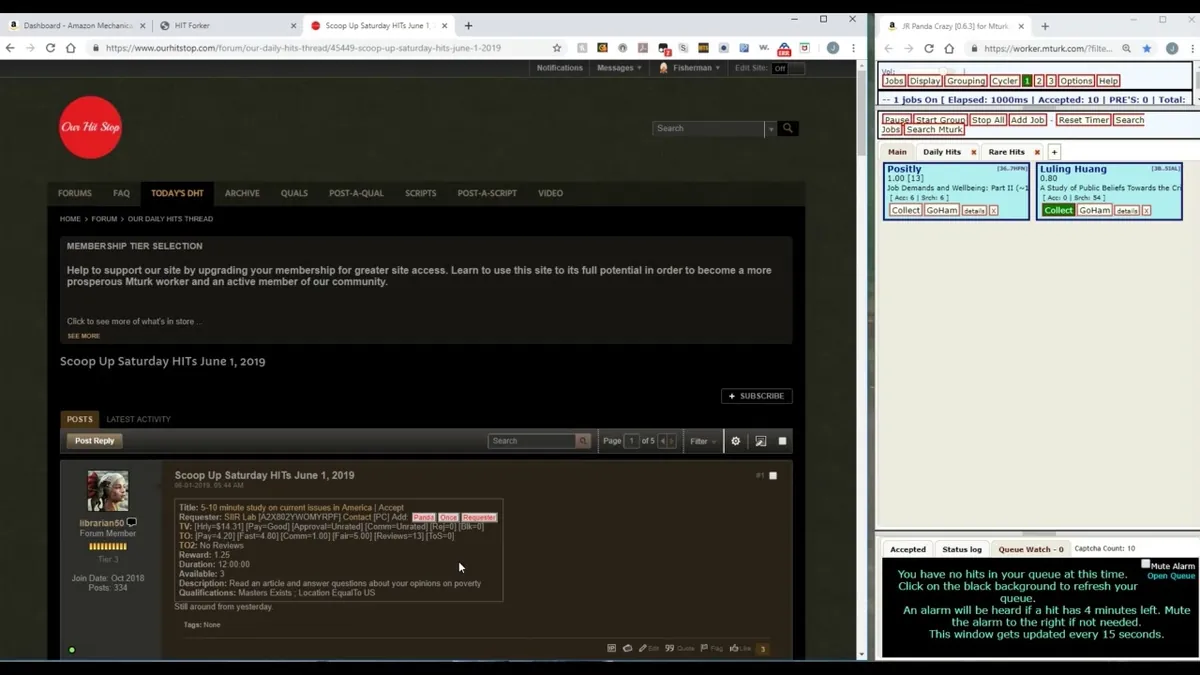Open a new tab in the forum browser
Image resolution: width=1200 pixels, height=675 pixels.
coord(468,26)
